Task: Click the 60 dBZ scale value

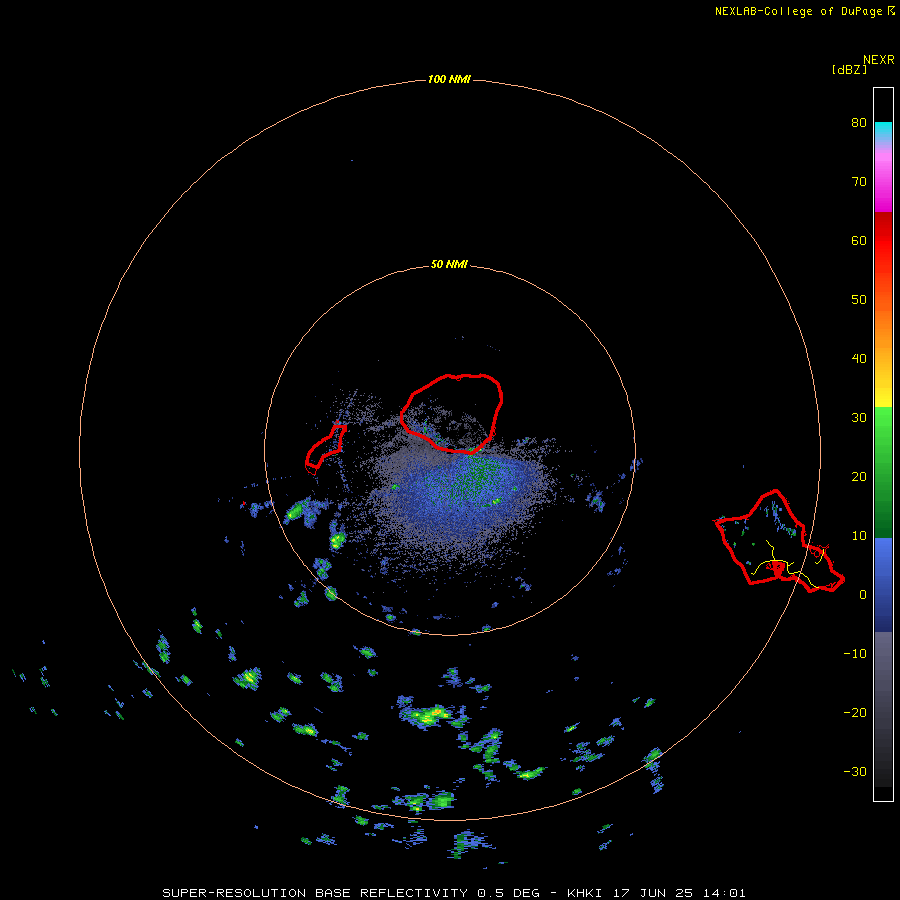Action: click(859, 240)
